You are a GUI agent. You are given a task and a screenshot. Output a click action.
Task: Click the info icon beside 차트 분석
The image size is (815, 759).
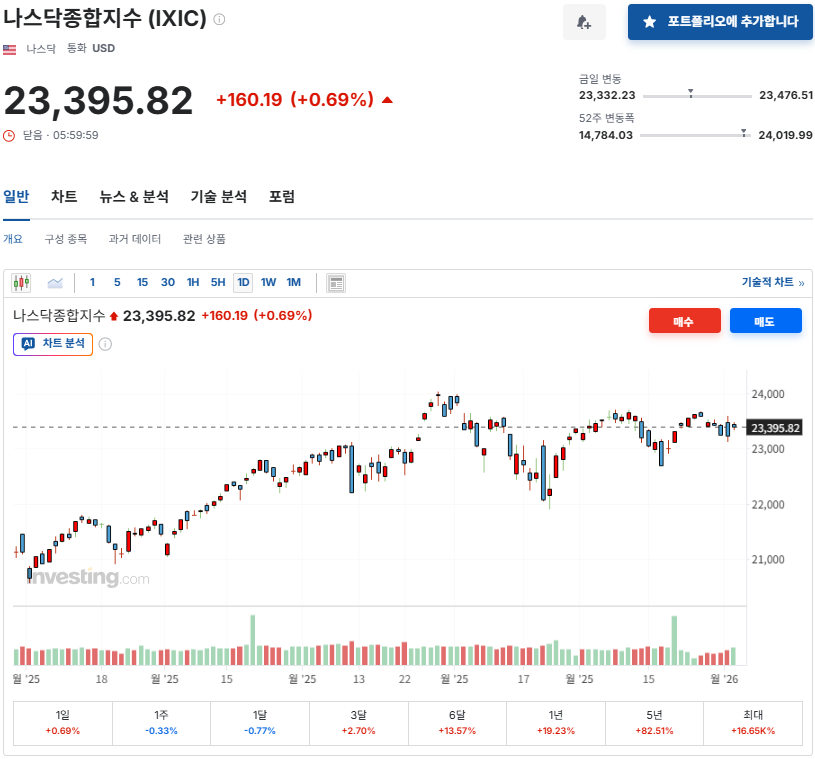105,344
